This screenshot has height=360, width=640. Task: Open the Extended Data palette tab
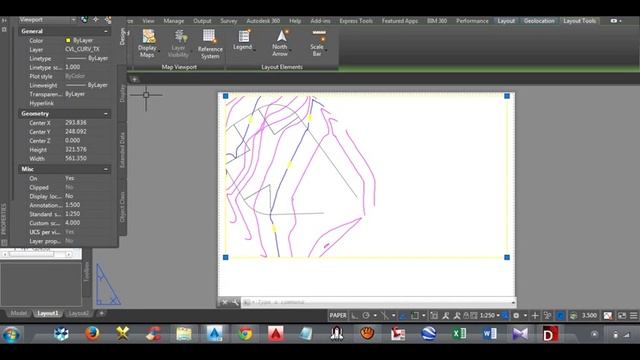[x=122, y=150]
